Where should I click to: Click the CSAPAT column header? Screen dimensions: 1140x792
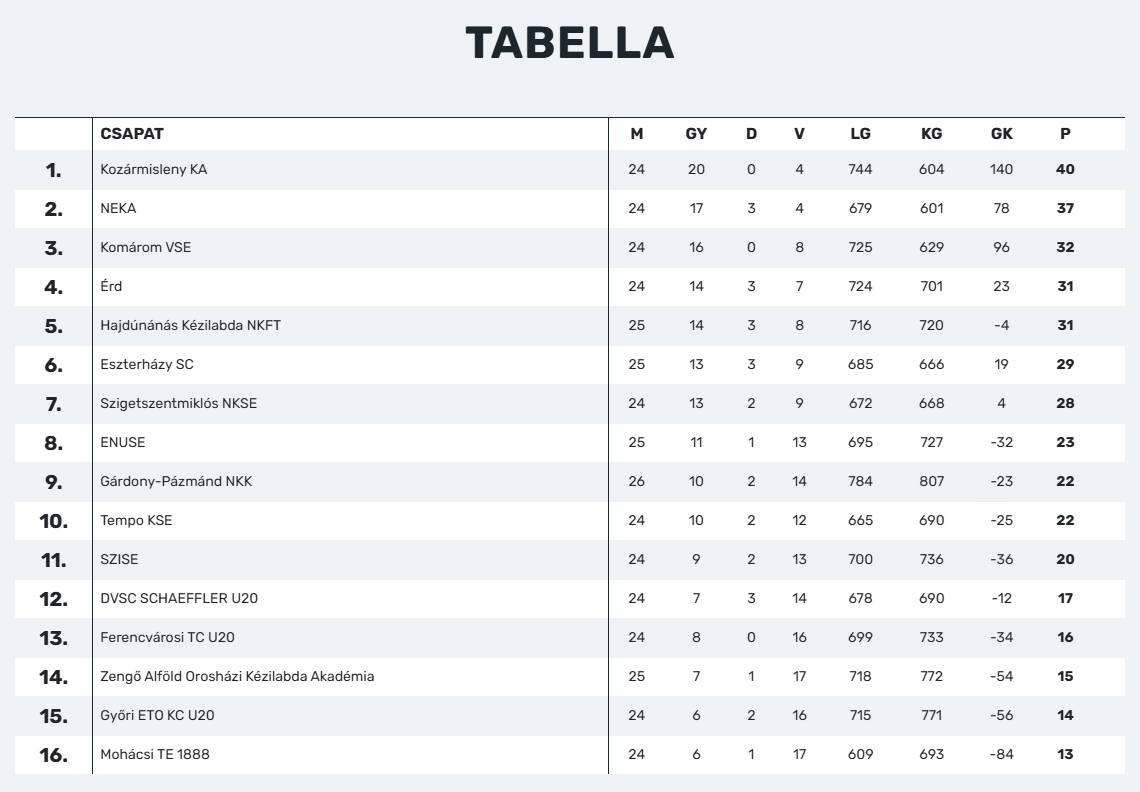(x=132, y=134)
